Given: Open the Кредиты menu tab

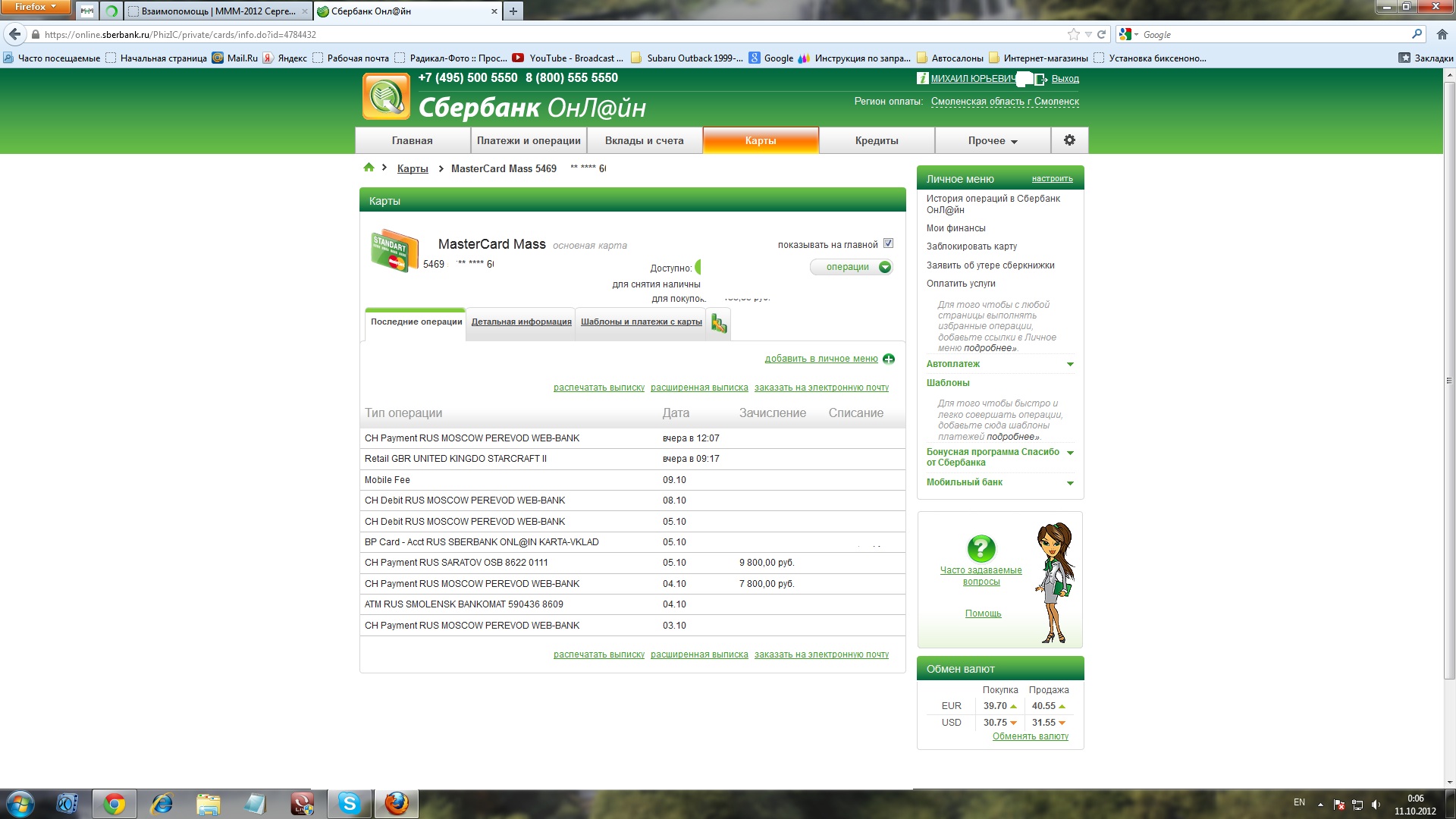Looking at the screenshot, I should tap(877, 140).
